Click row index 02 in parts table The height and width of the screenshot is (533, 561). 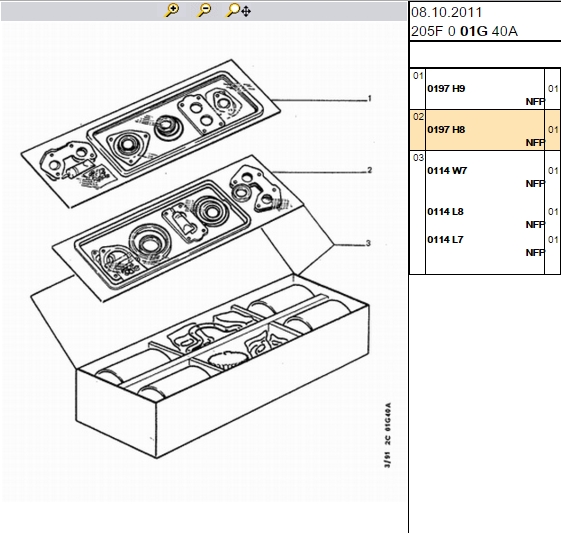pos(418,117)
